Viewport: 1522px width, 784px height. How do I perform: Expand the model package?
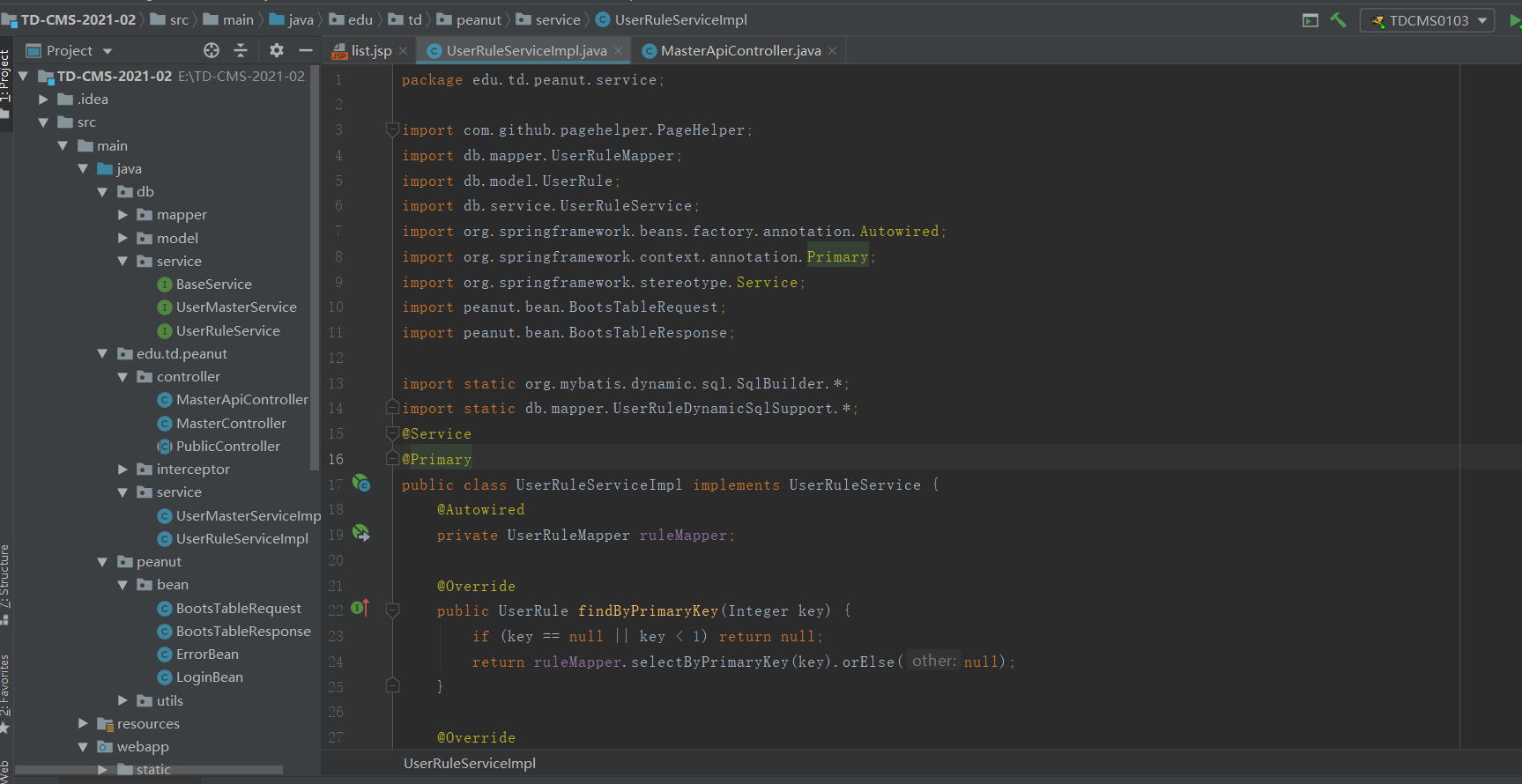[123, 239]
